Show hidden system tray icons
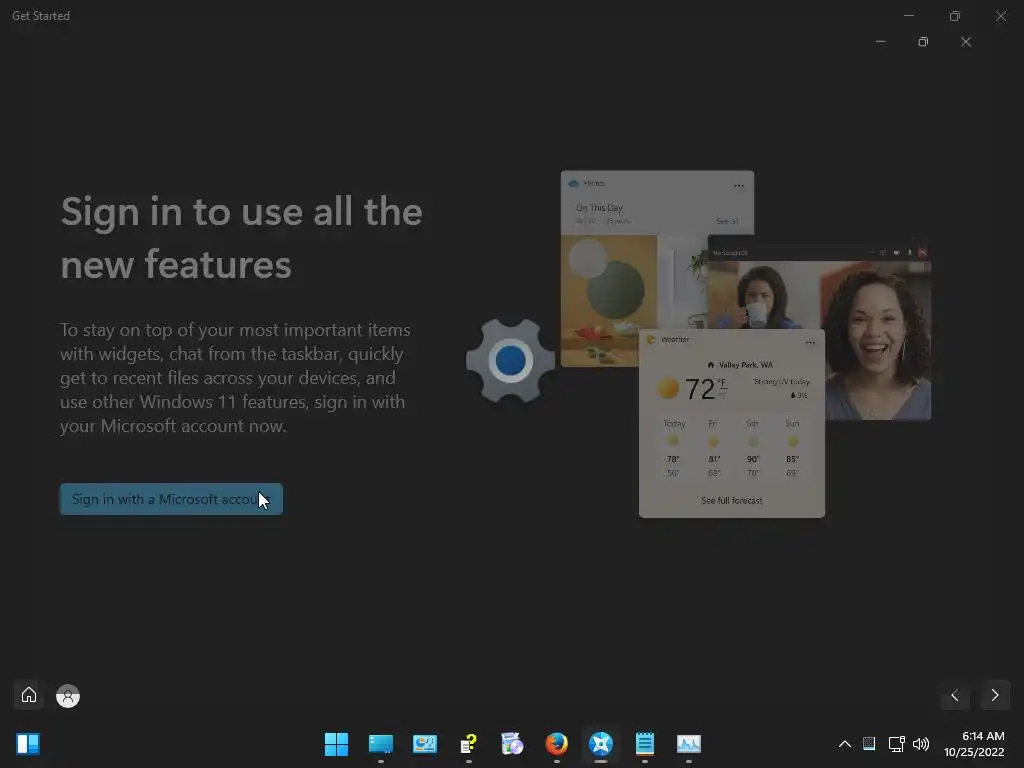This screenshot has width=1024, height=768. 844,744
